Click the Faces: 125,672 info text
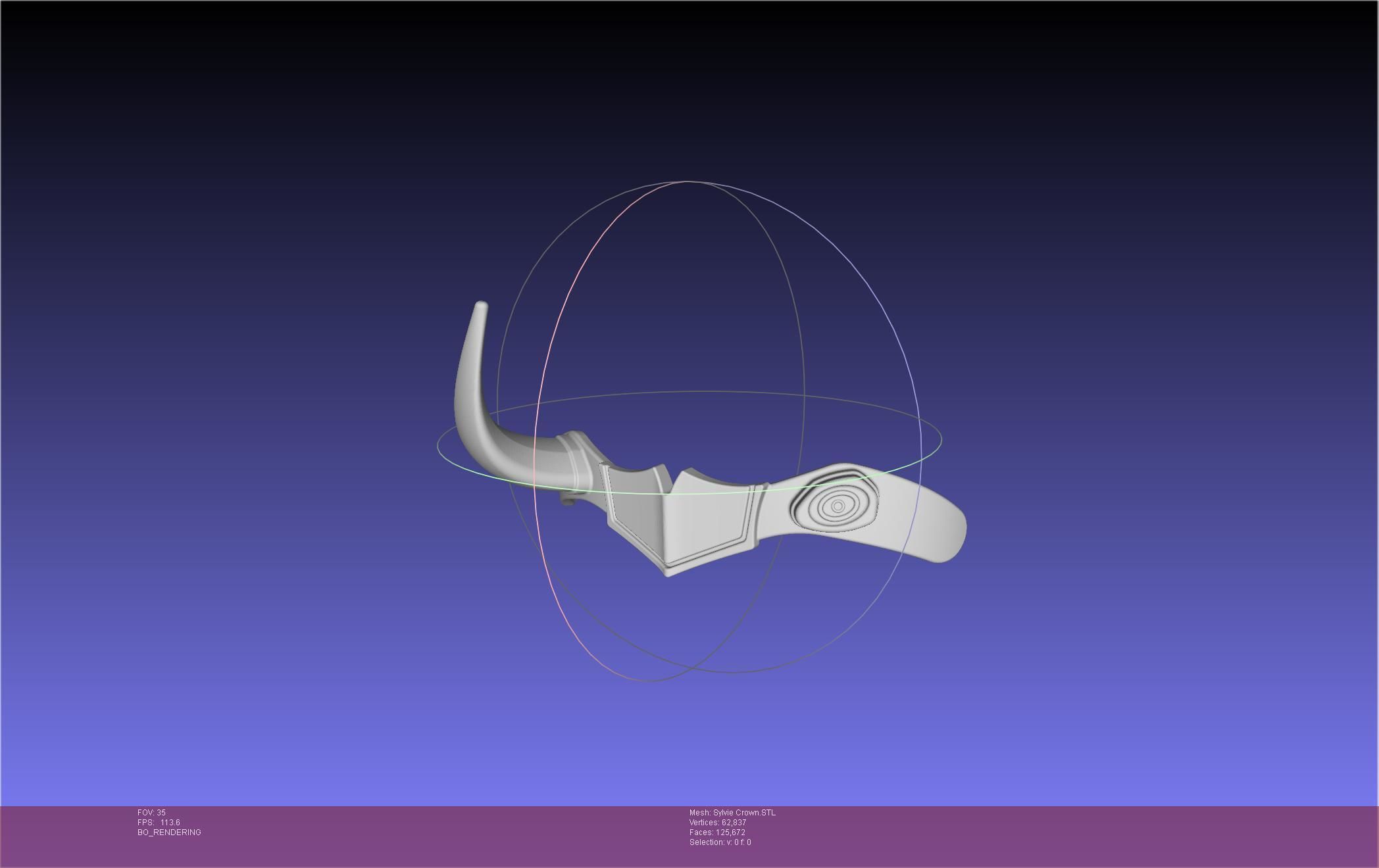The image size is (1379, 868). (717, 832)
